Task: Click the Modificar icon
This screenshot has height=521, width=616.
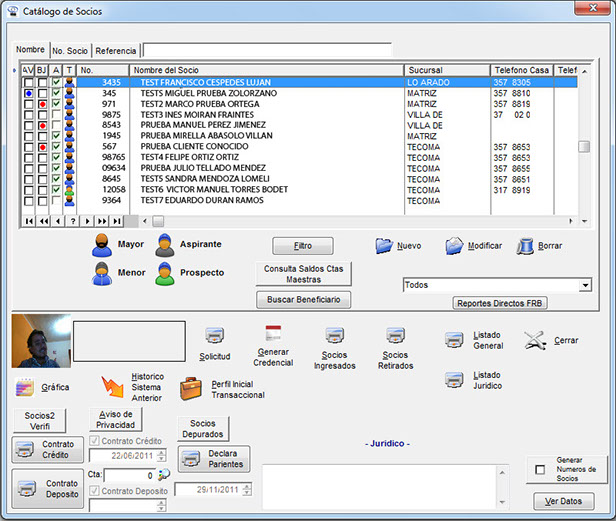Action: click(455, 245)
